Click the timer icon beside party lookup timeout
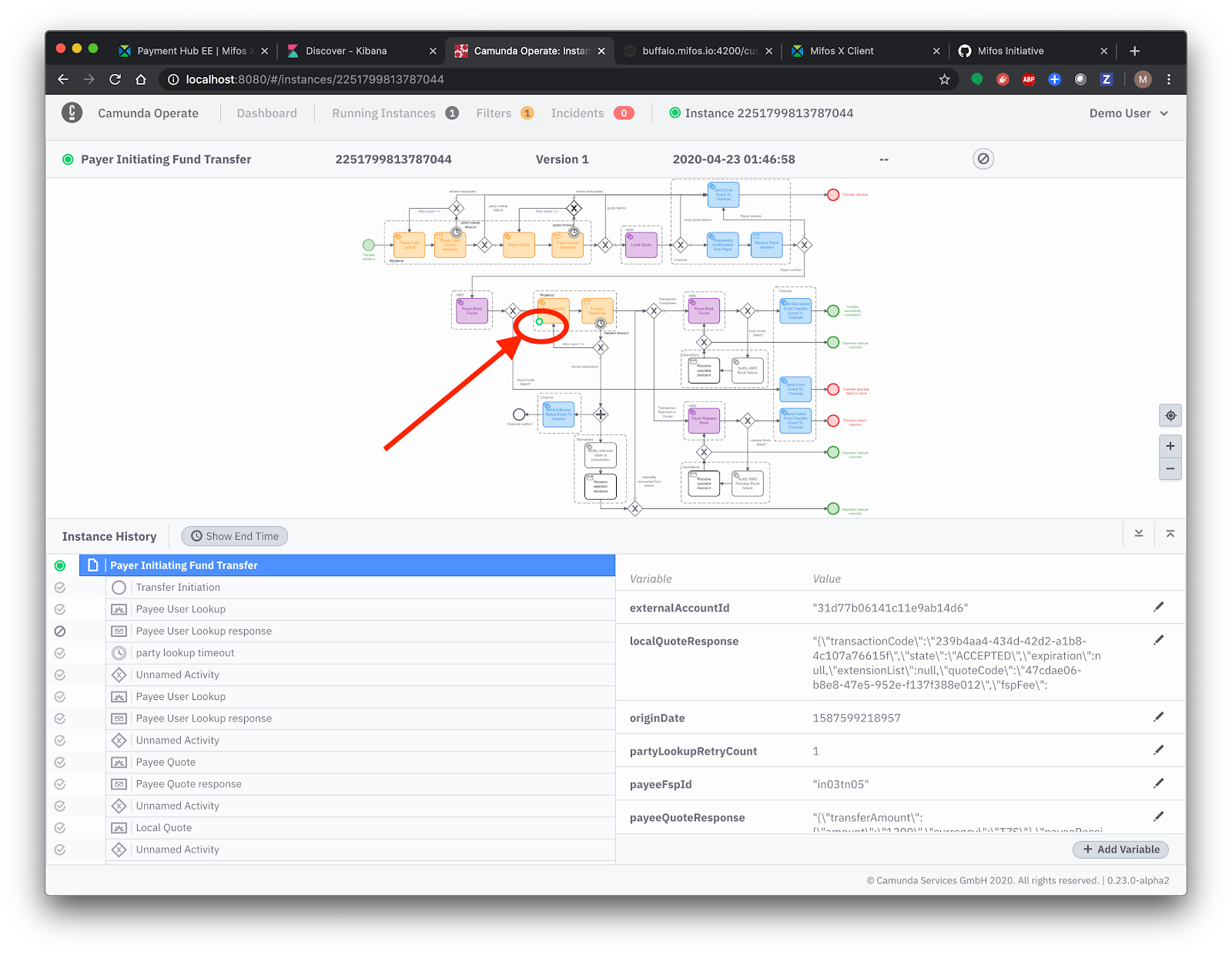This screenshot has width=1232, height=955. click(x=119, y=653)
